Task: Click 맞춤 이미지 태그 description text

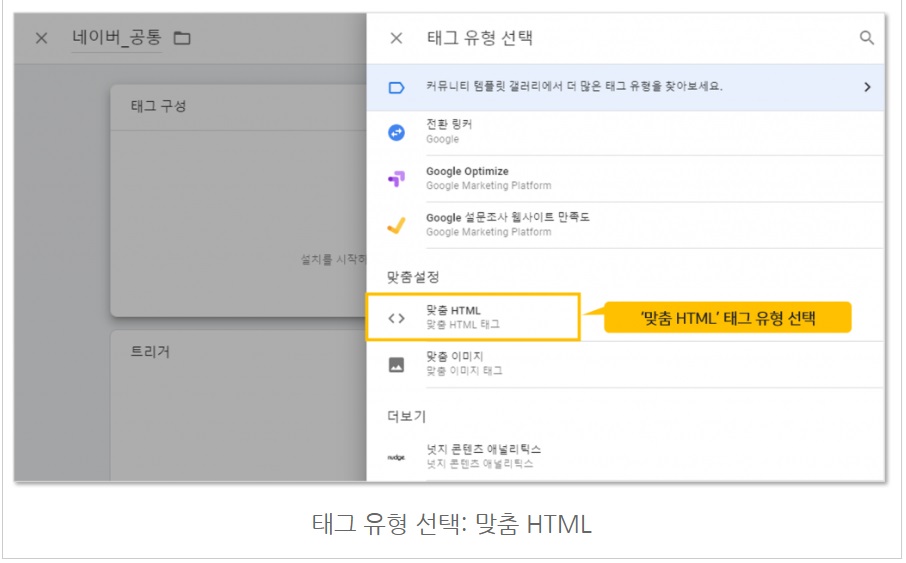Action: click(465, 371)
